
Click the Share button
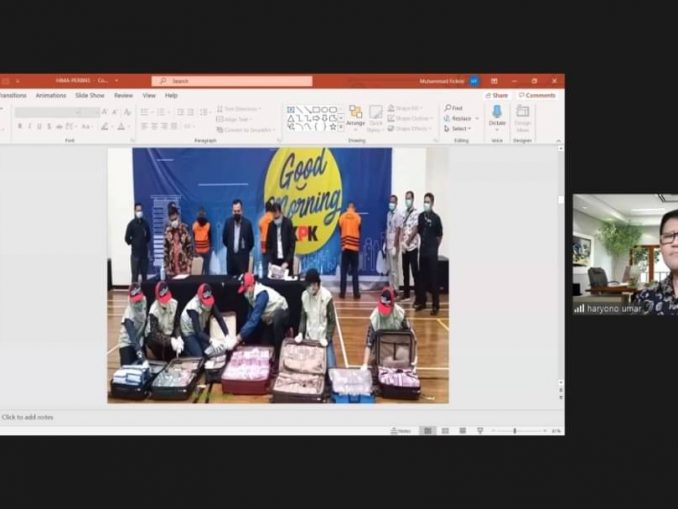click(496, 95)
